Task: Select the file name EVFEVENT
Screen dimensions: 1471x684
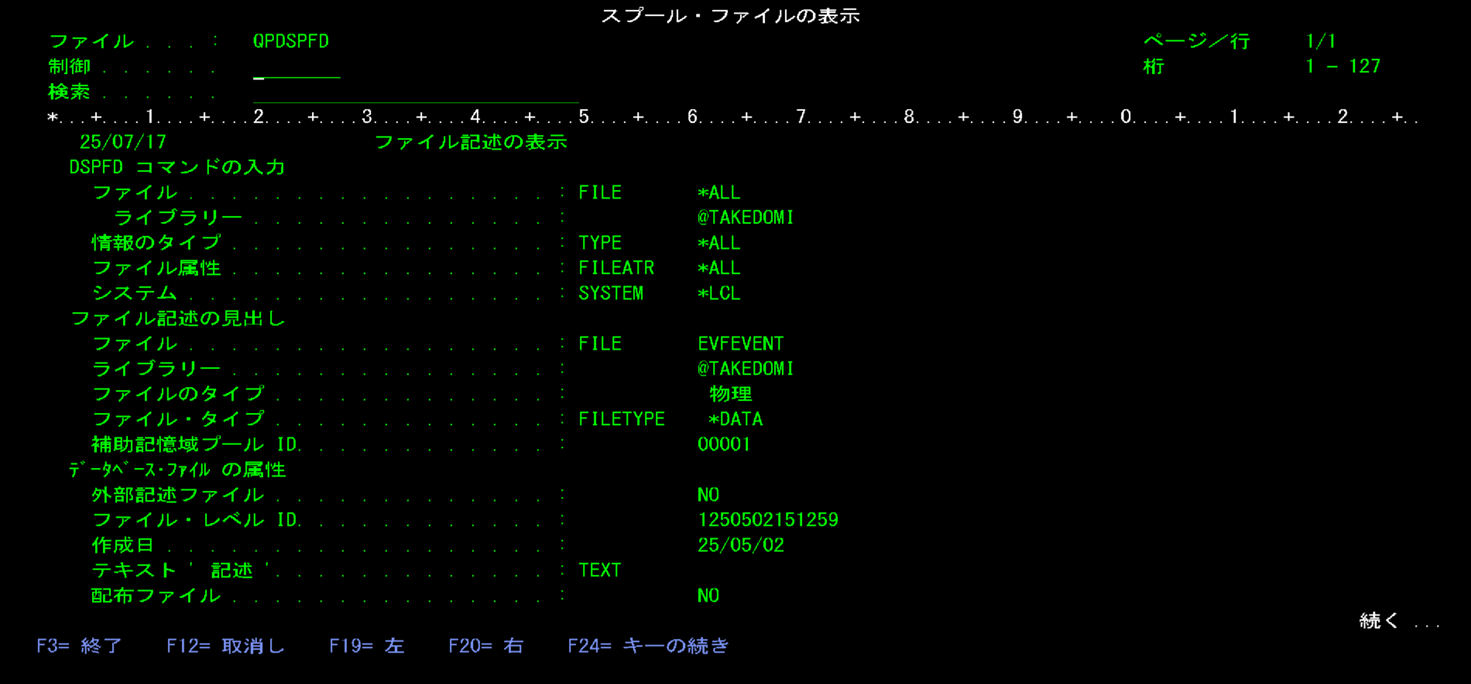Action: (x=741, y=343)
